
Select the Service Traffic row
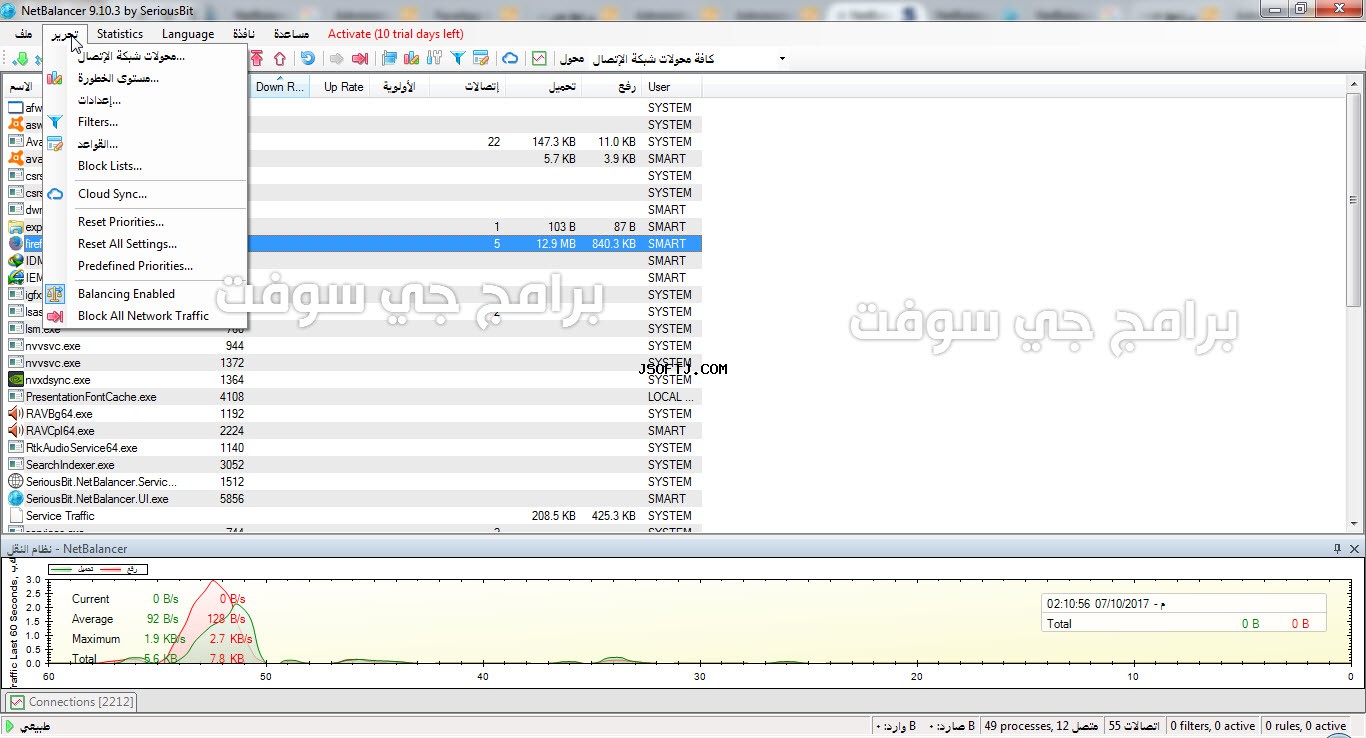tap(352, 516)
